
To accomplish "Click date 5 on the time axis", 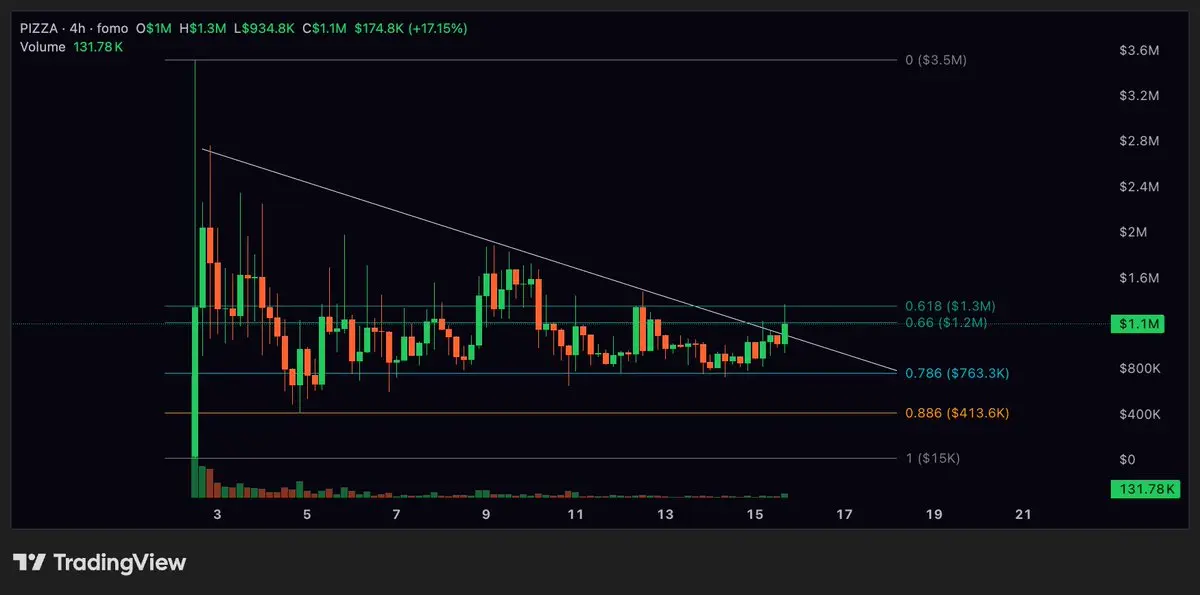I will (x=307, y=514).
